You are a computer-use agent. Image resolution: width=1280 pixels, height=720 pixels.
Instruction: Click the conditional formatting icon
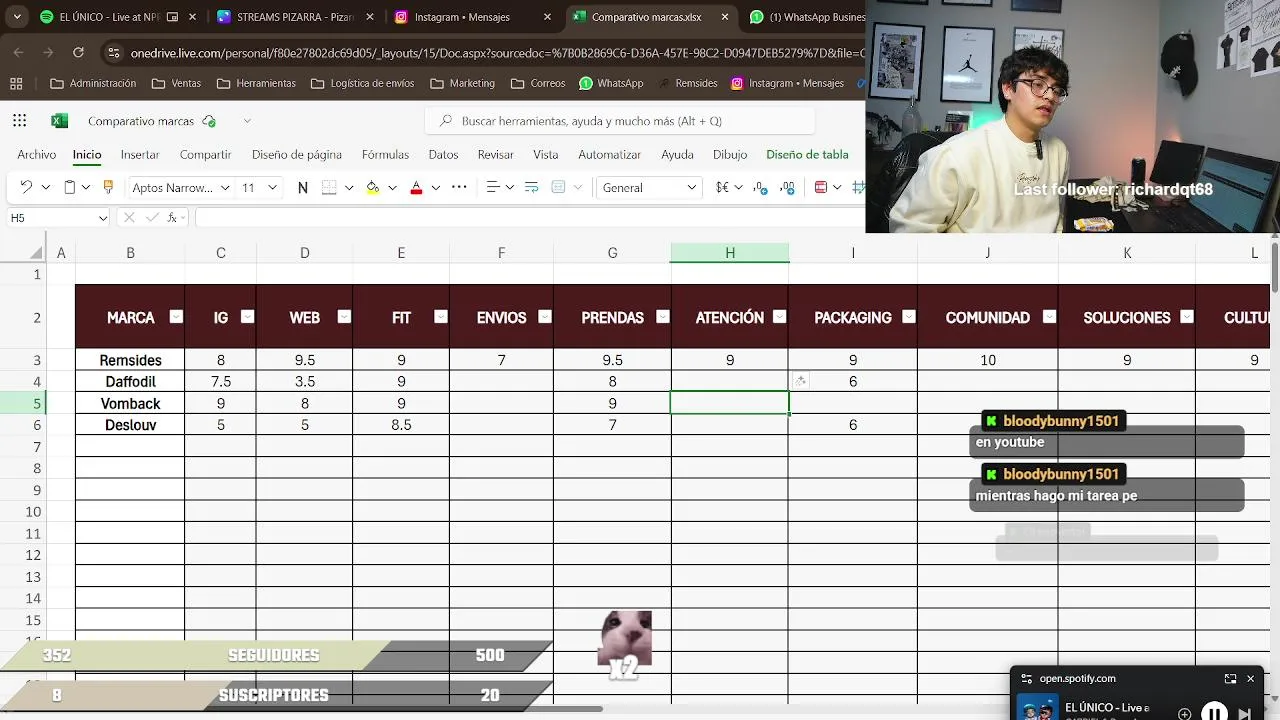(821, 187)
